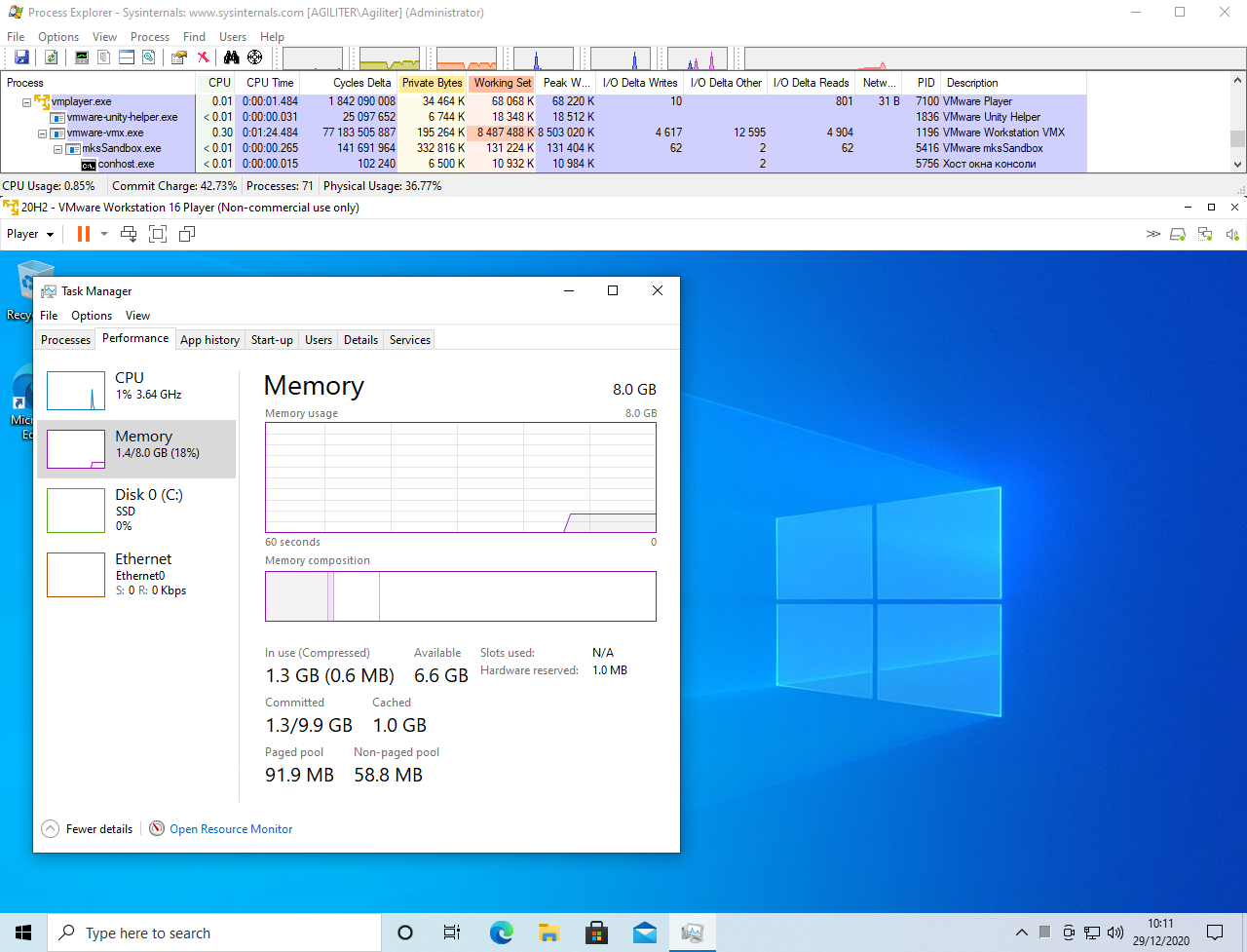Open the Mail app from guest taskbar
This screenshot has height=952, width=1247.
pos(644,933)
